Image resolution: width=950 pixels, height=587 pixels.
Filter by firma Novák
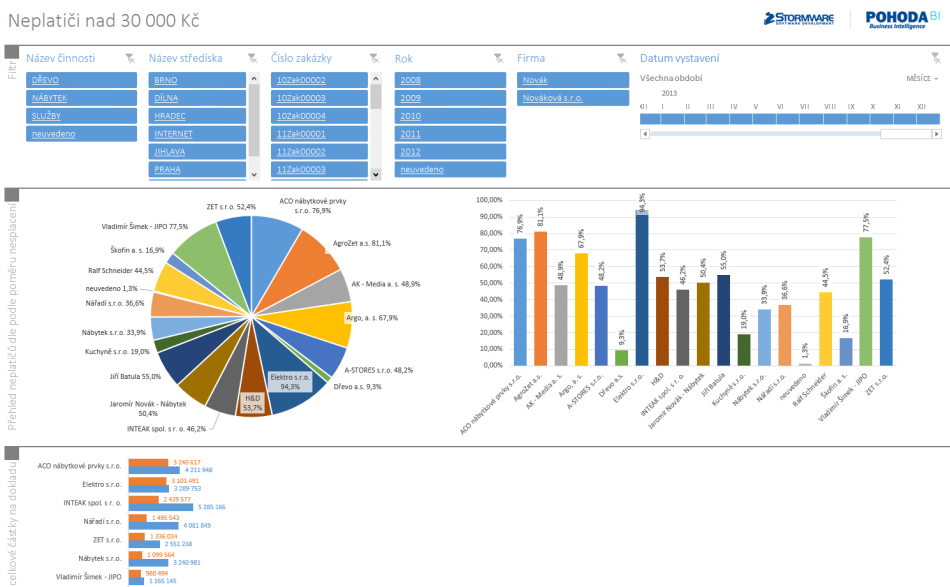pyautogui.click(x=573, y=80)
